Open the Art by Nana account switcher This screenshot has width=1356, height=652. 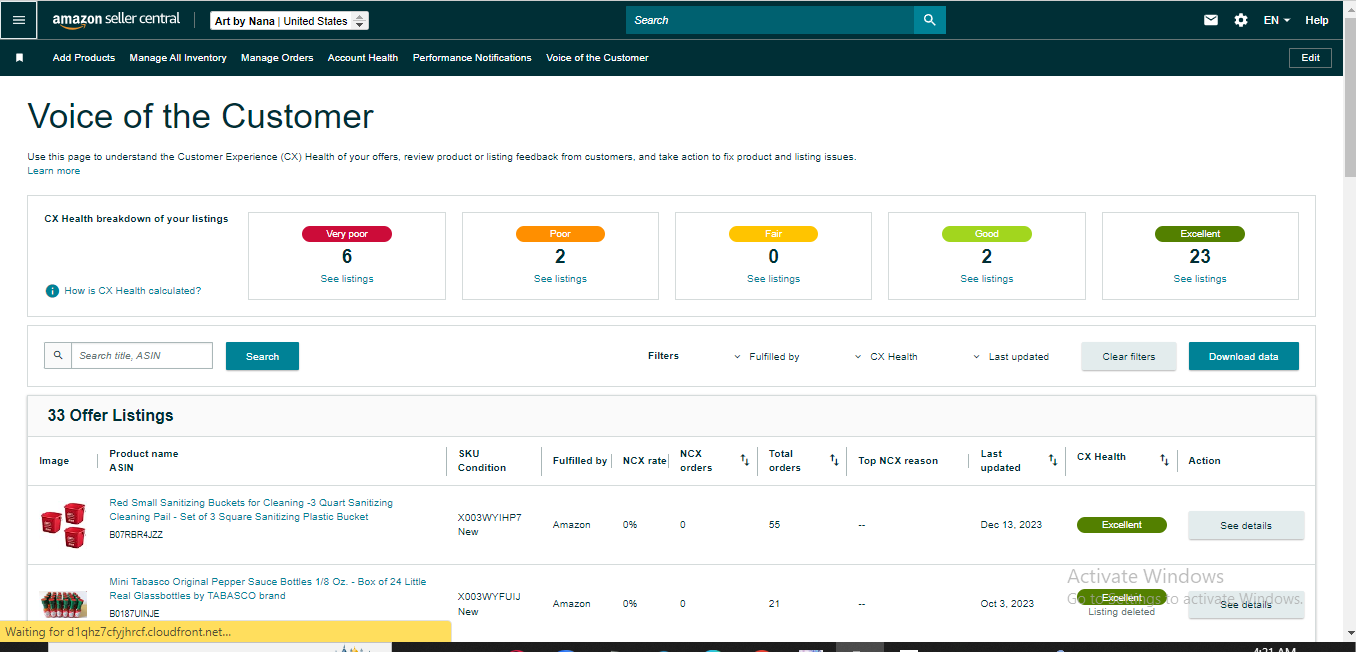pyautogui.click(x=290, y=21)
